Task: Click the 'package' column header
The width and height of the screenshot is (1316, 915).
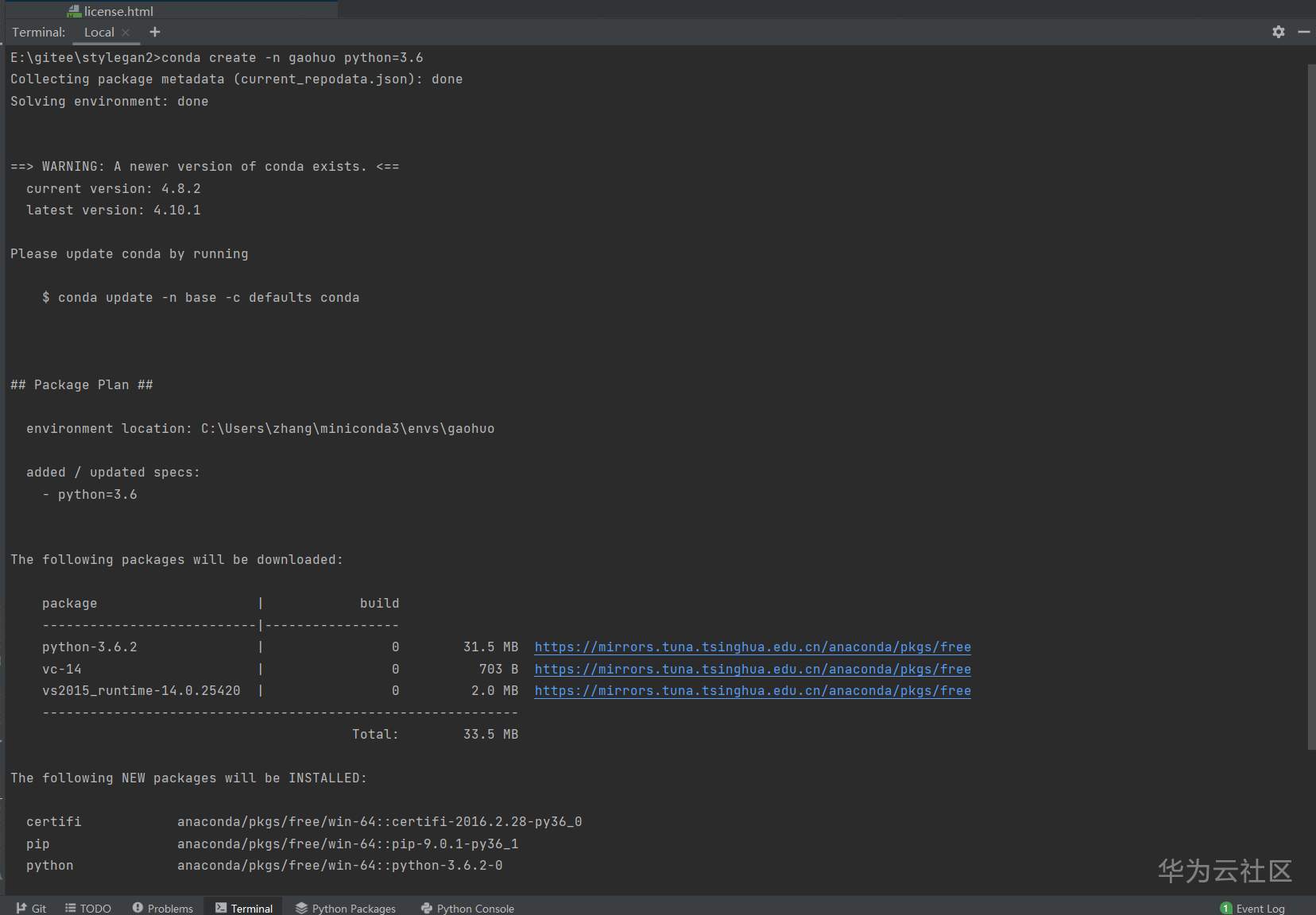Action: pos(70,604)
